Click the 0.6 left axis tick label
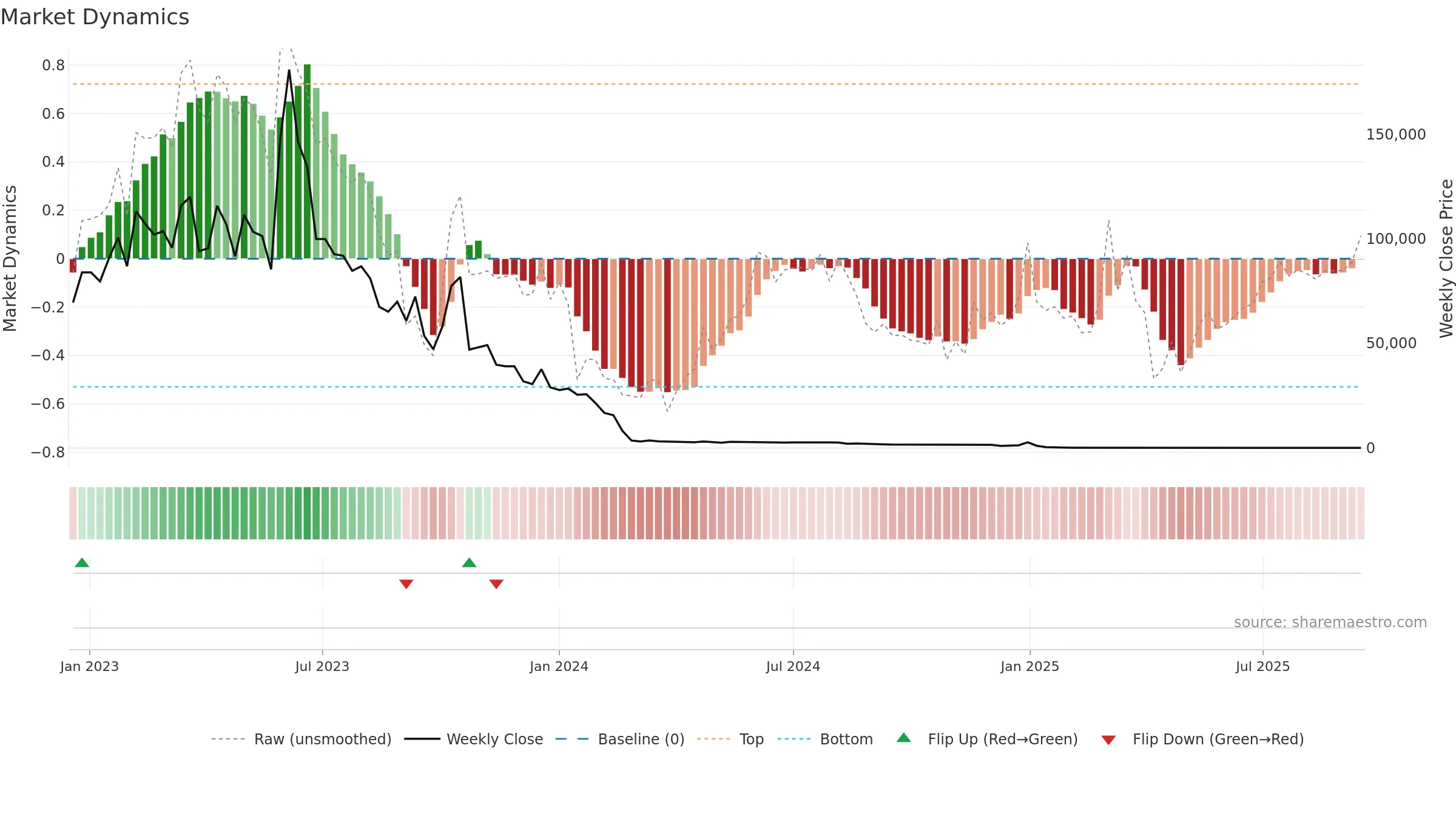This screenshot has width=1456, height=819. (53, 113)
